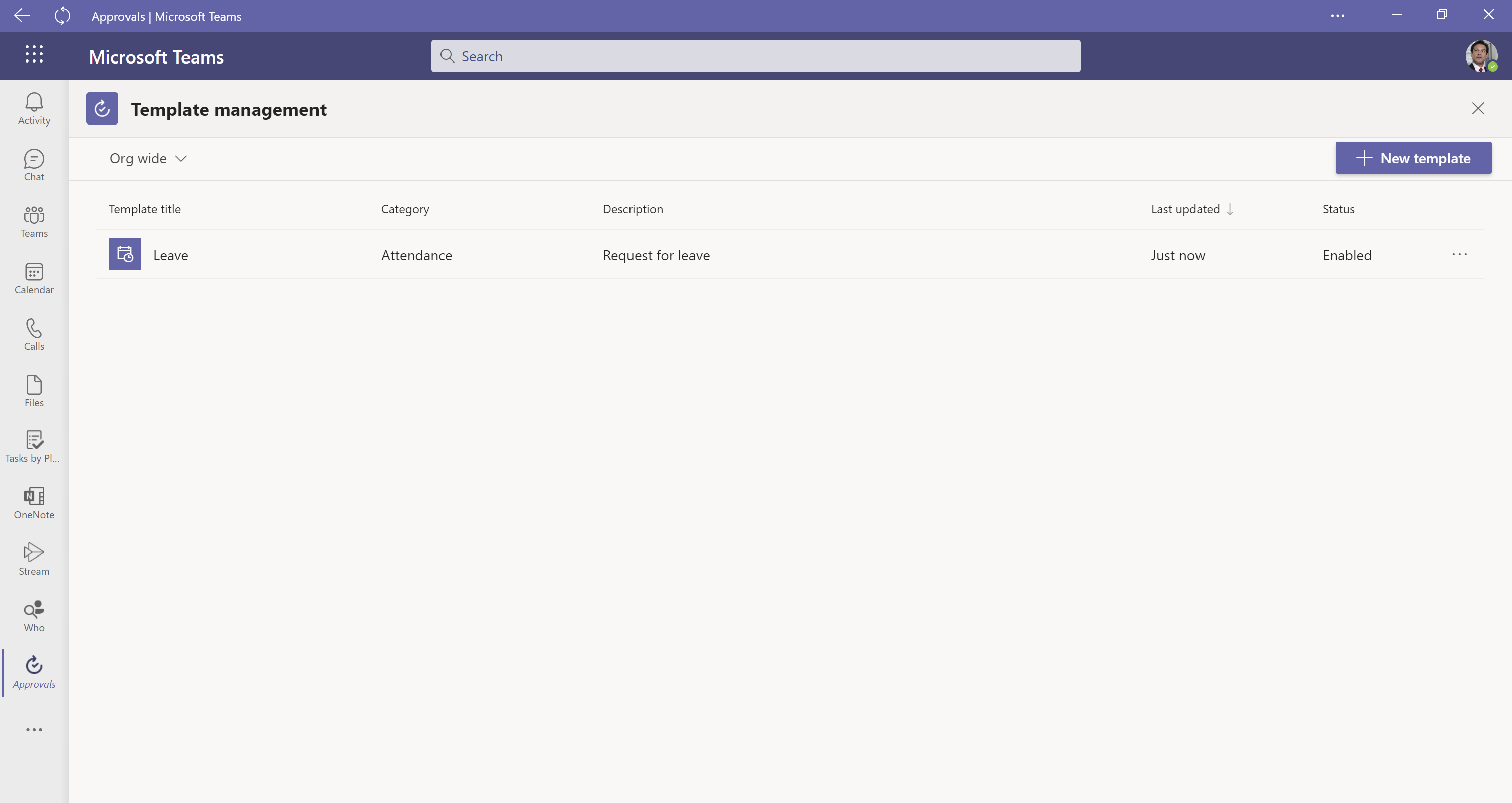Expand the Org wide scope dropdown

[149, 158]
